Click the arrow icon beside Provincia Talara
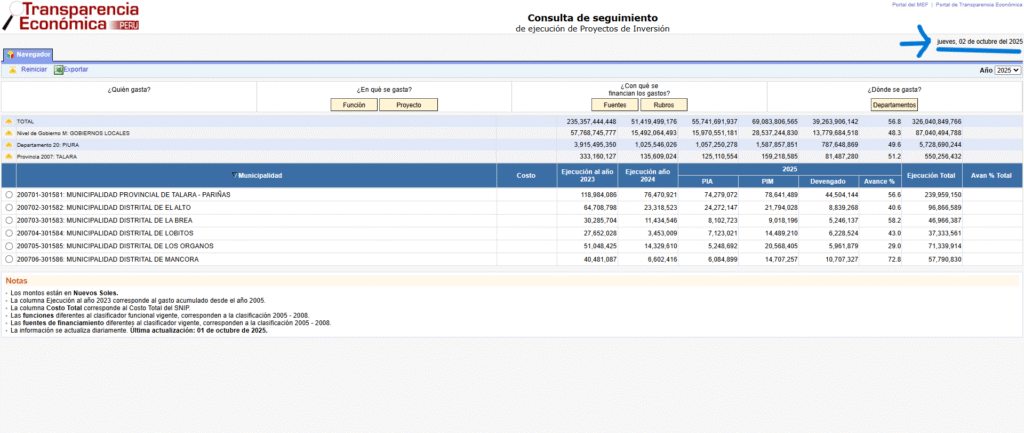 coord(9,157)
